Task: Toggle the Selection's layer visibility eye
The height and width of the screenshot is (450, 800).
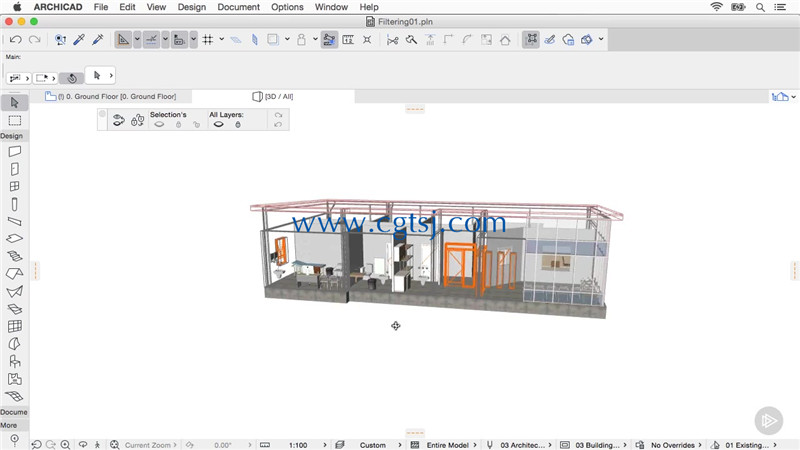Action: click(x=159, y=124)
